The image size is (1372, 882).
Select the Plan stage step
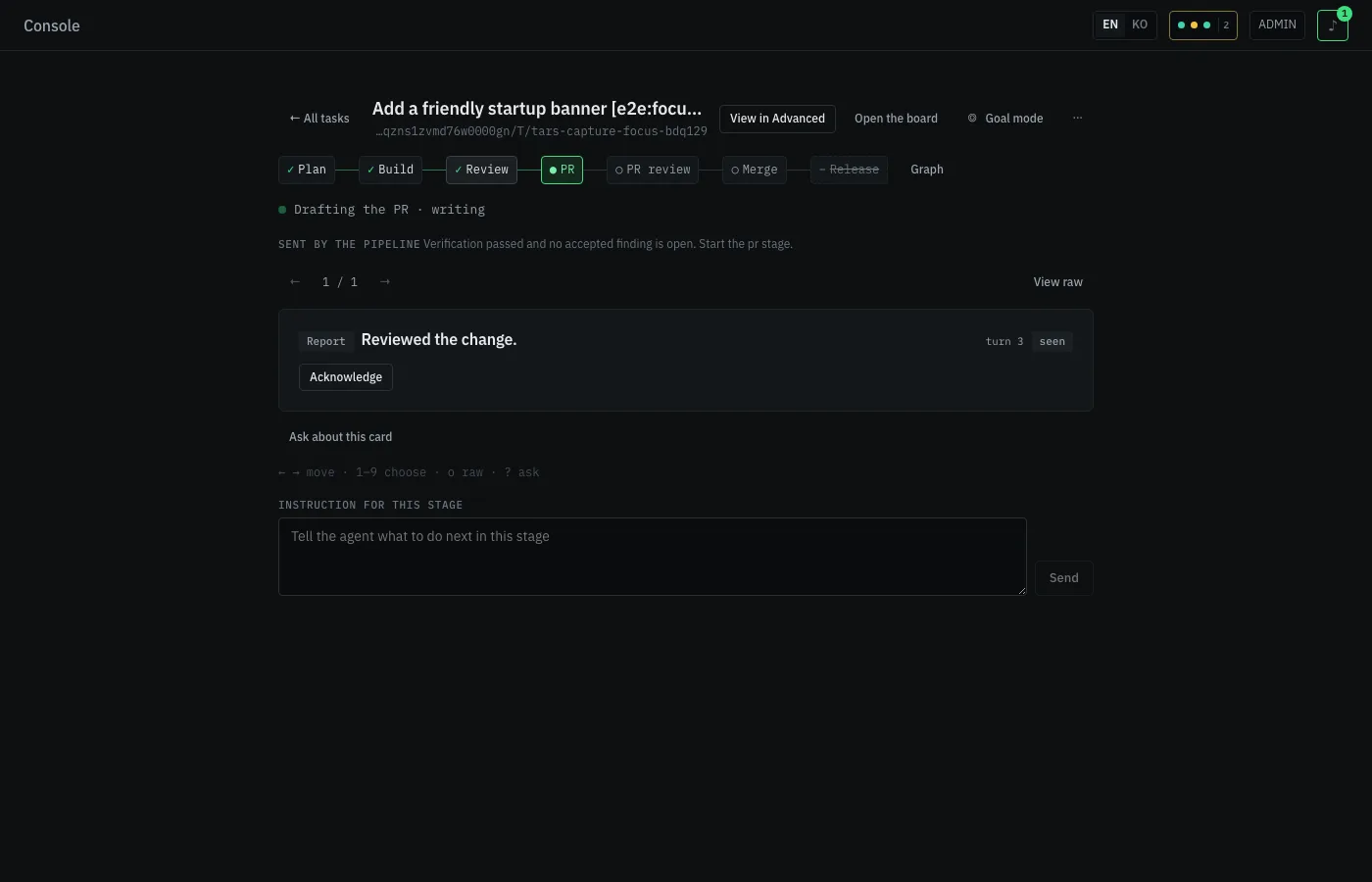(307, 170)
